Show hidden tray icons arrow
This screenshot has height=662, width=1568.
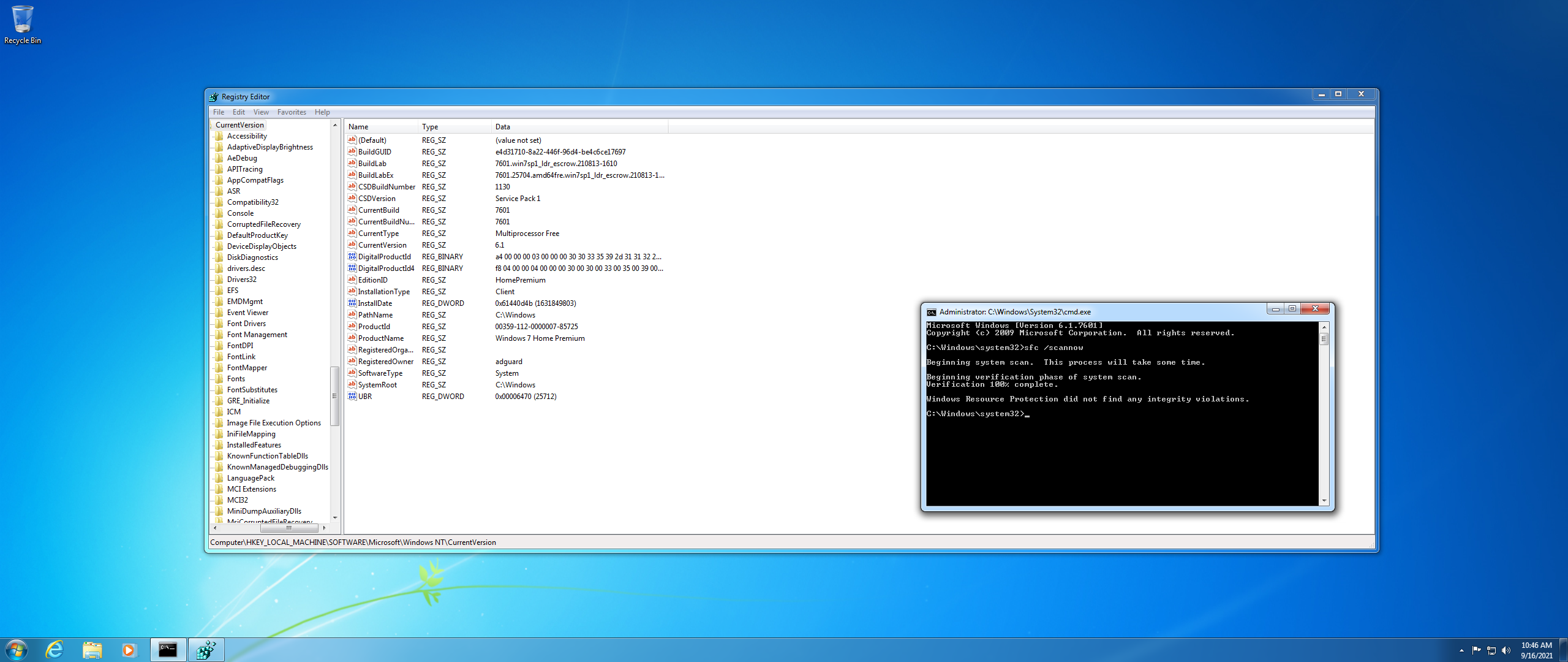coord(1461,650)
